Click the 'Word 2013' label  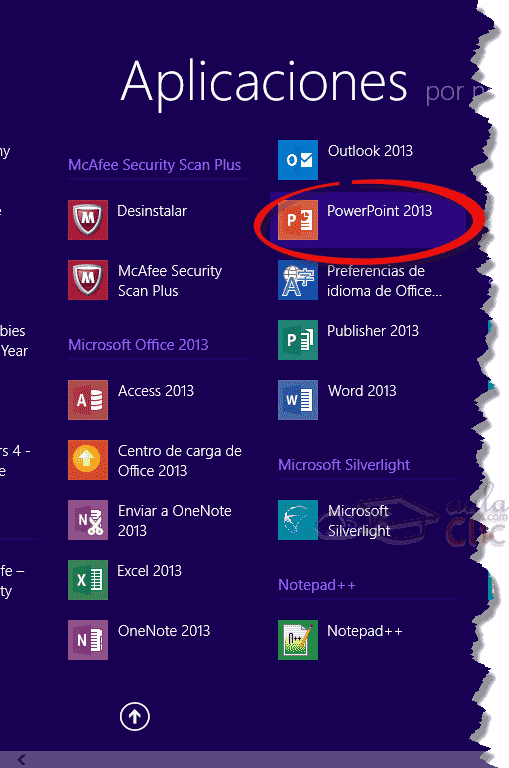(x=362, y=391)
